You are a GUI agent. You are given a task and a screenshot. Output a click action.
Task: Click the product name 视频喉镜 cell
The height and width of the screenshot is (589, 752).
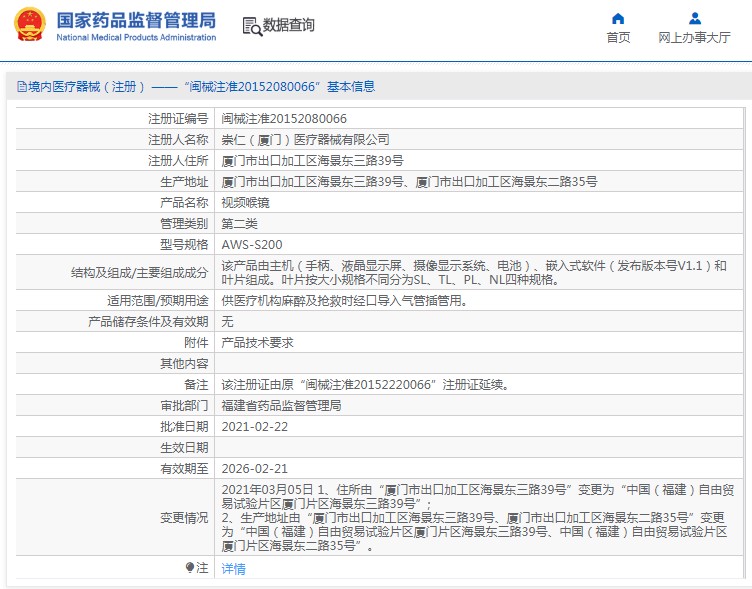[x=245, y=202]
